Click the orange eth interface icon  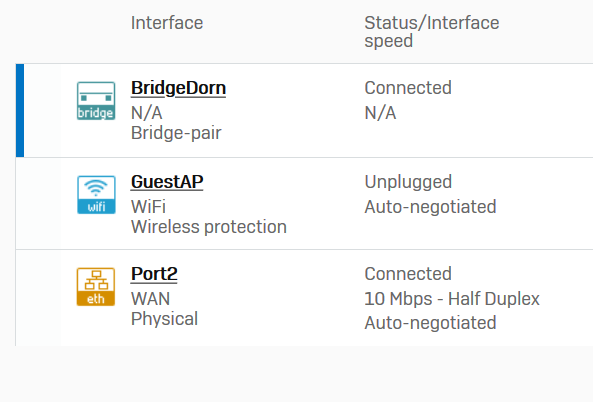96,287
